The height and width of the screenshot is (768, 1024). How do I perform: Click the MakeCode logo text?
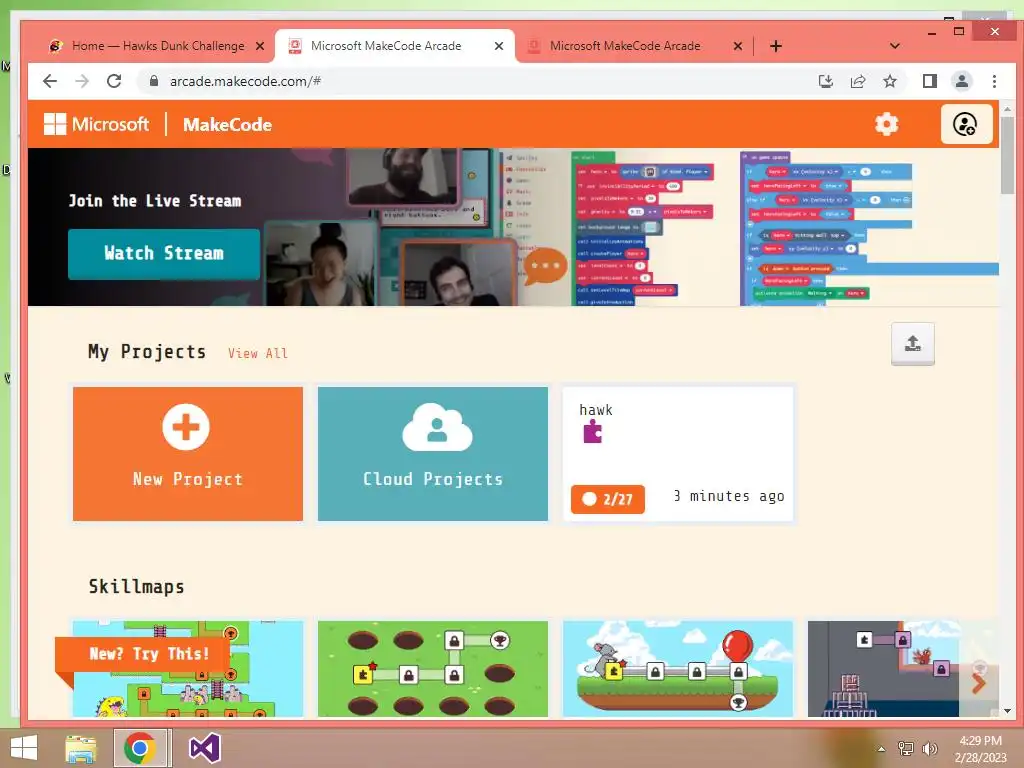[x=227, y=125]
